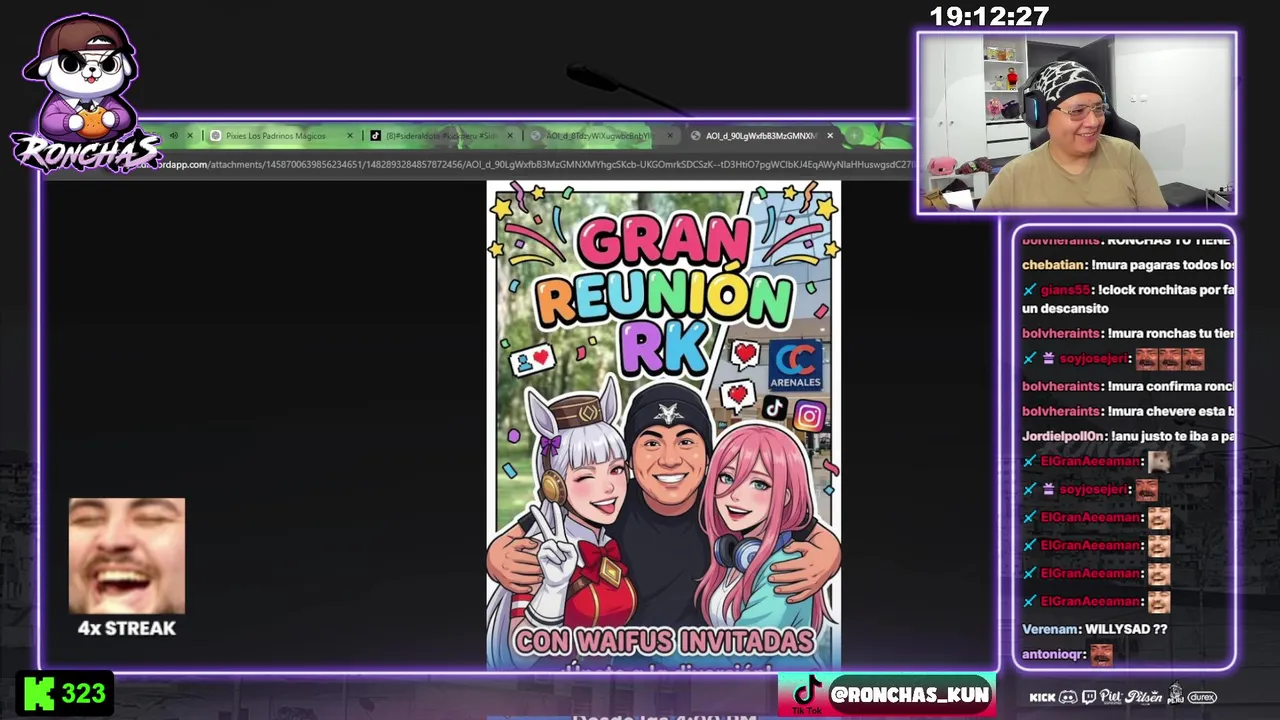The width and height of the screenshot is (1280, 720).
Task: Click the Piet logo in sponsor bar
Action: click(1110, 696)
